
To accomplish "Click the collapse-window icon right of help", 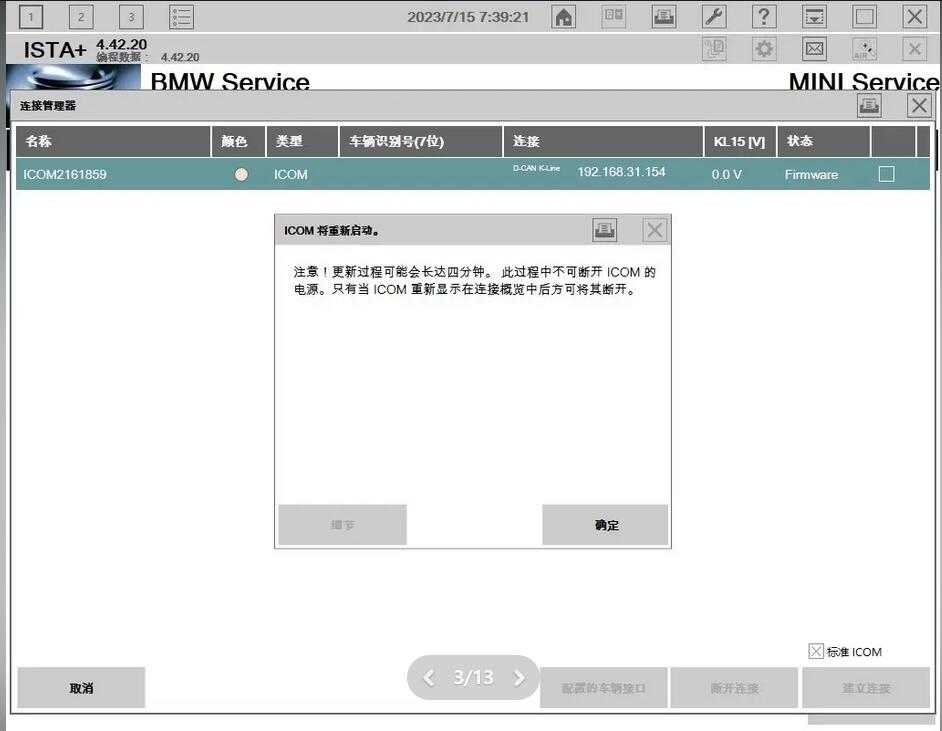I will click(814, 17).
